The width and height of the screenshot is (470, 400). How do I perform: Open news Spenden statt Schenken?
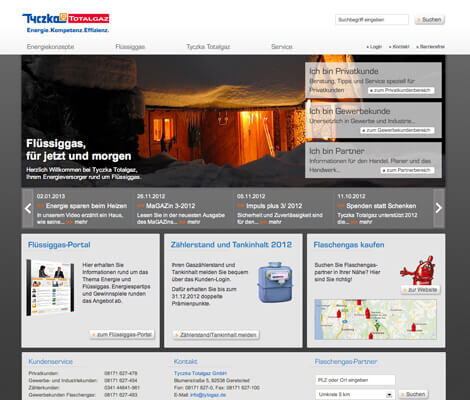381,206
